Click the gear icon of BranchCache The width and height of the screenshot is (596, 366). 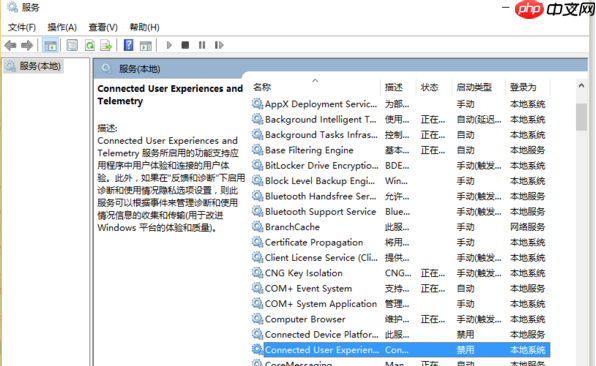[x=257, y=227]
